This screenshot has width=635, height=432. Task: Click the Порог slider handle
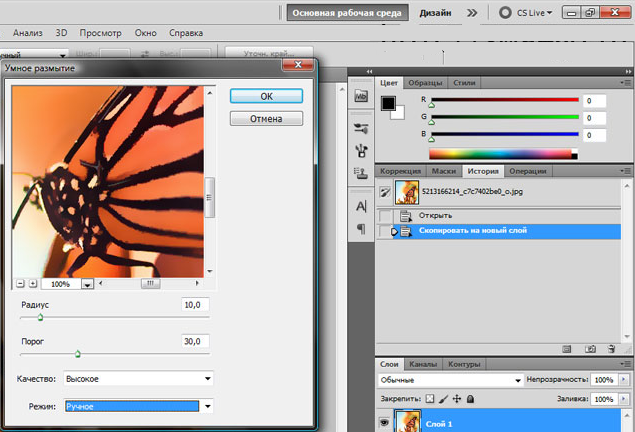78,354
